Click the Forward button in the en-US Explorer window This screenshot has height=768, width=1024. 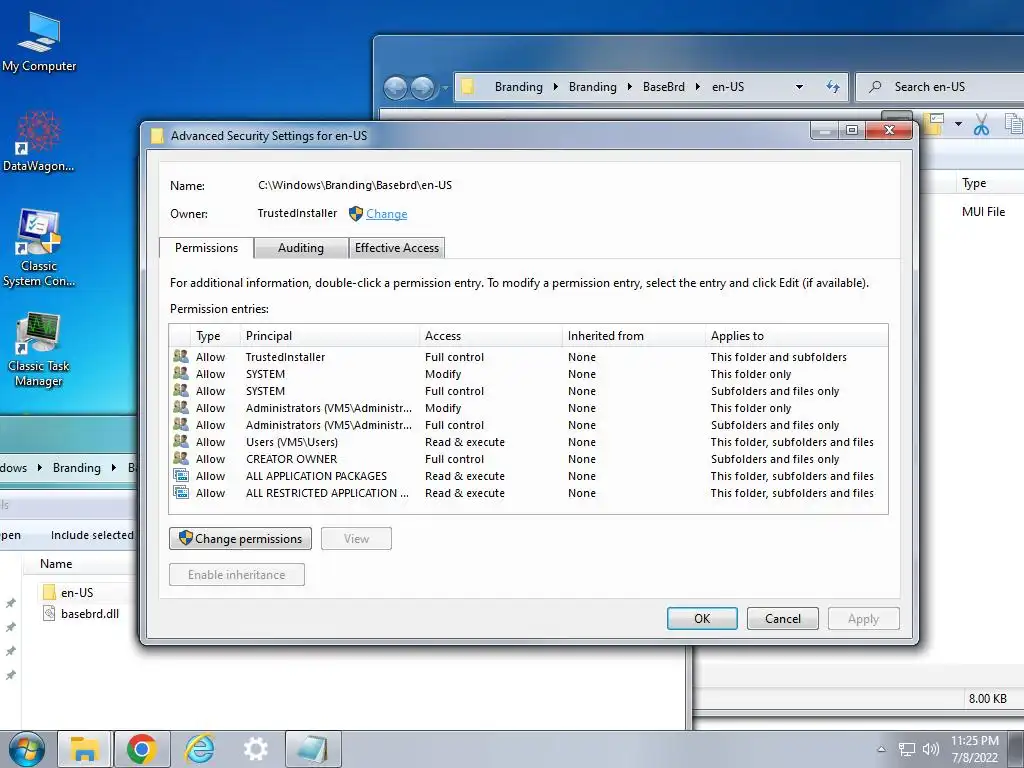(423, 87)
